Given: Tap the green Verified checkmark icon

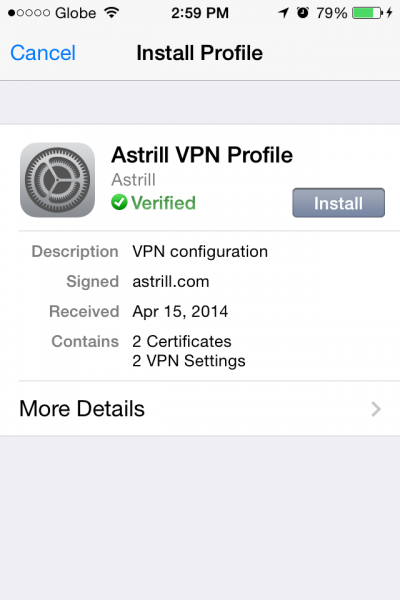Looking at the screenshot, I should (x=119, y=202).
